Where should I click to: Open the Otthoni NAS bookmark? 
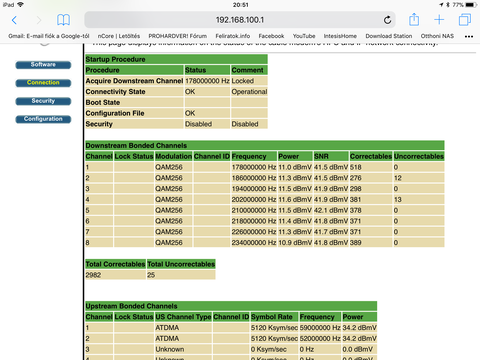point(437,36)
